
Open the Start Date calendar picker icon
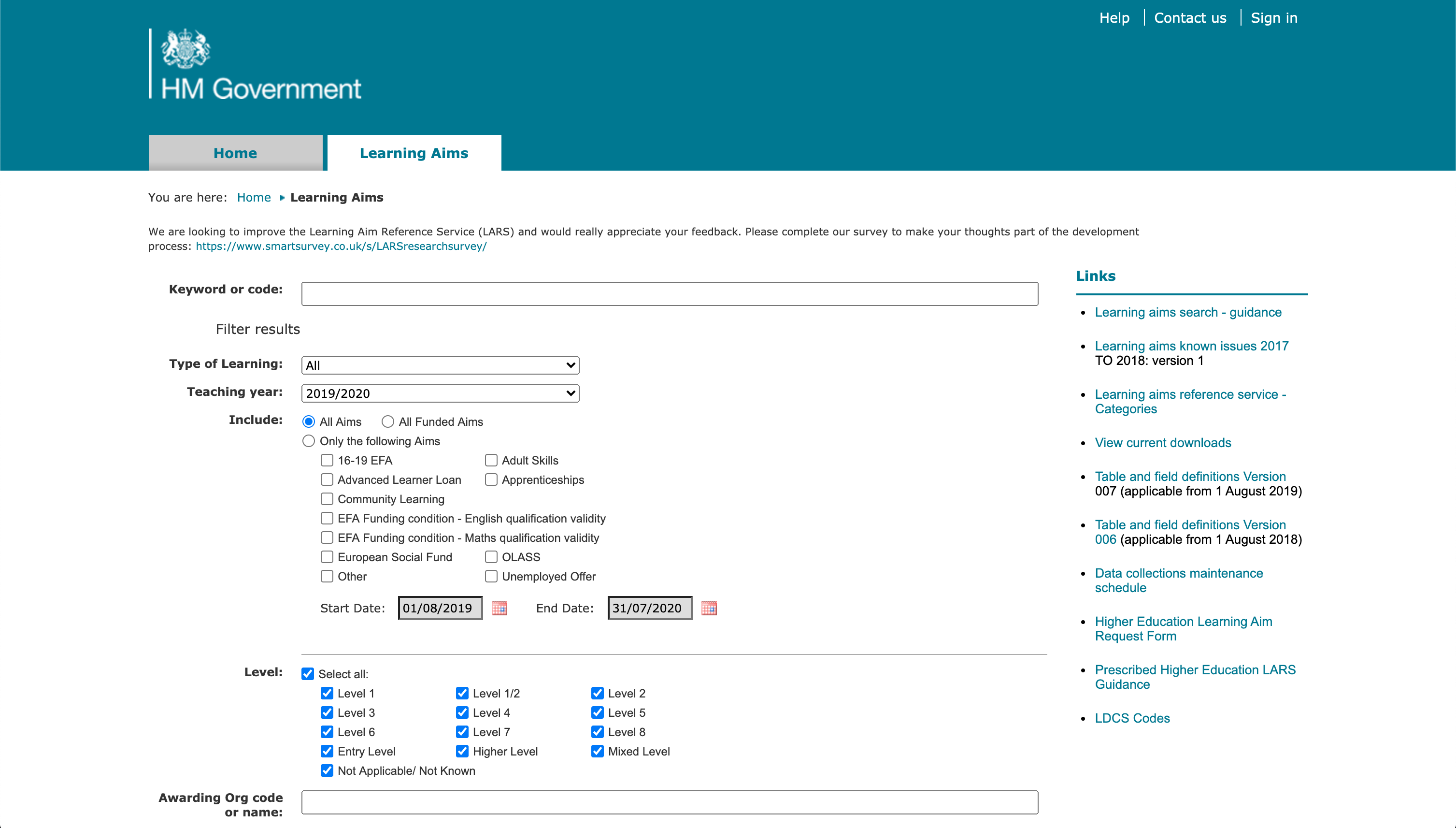click(x=499, y=608)
